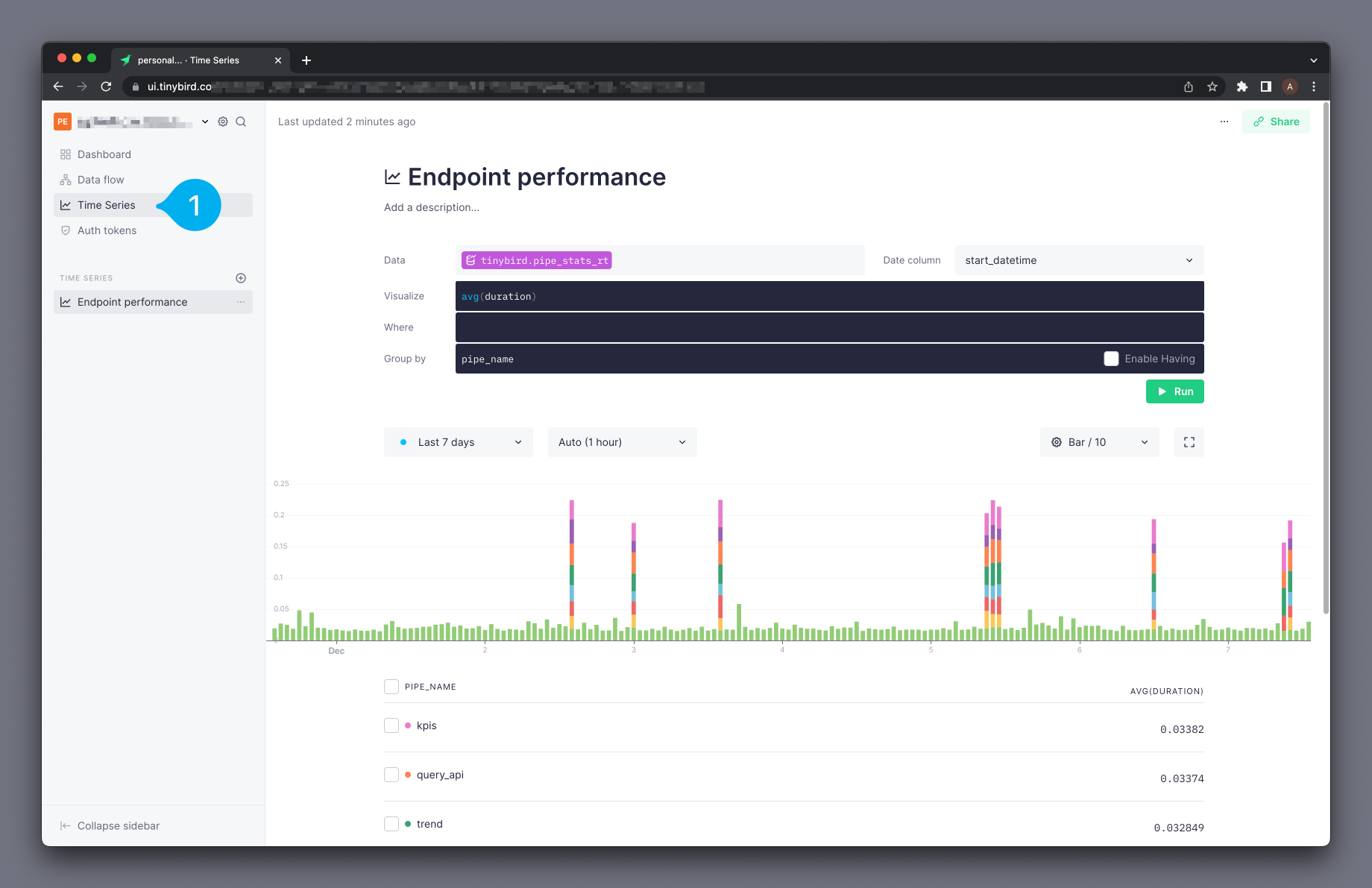1372x888 pixels.
Task: Click the orange query_api color dot
Action: [408, 775]
